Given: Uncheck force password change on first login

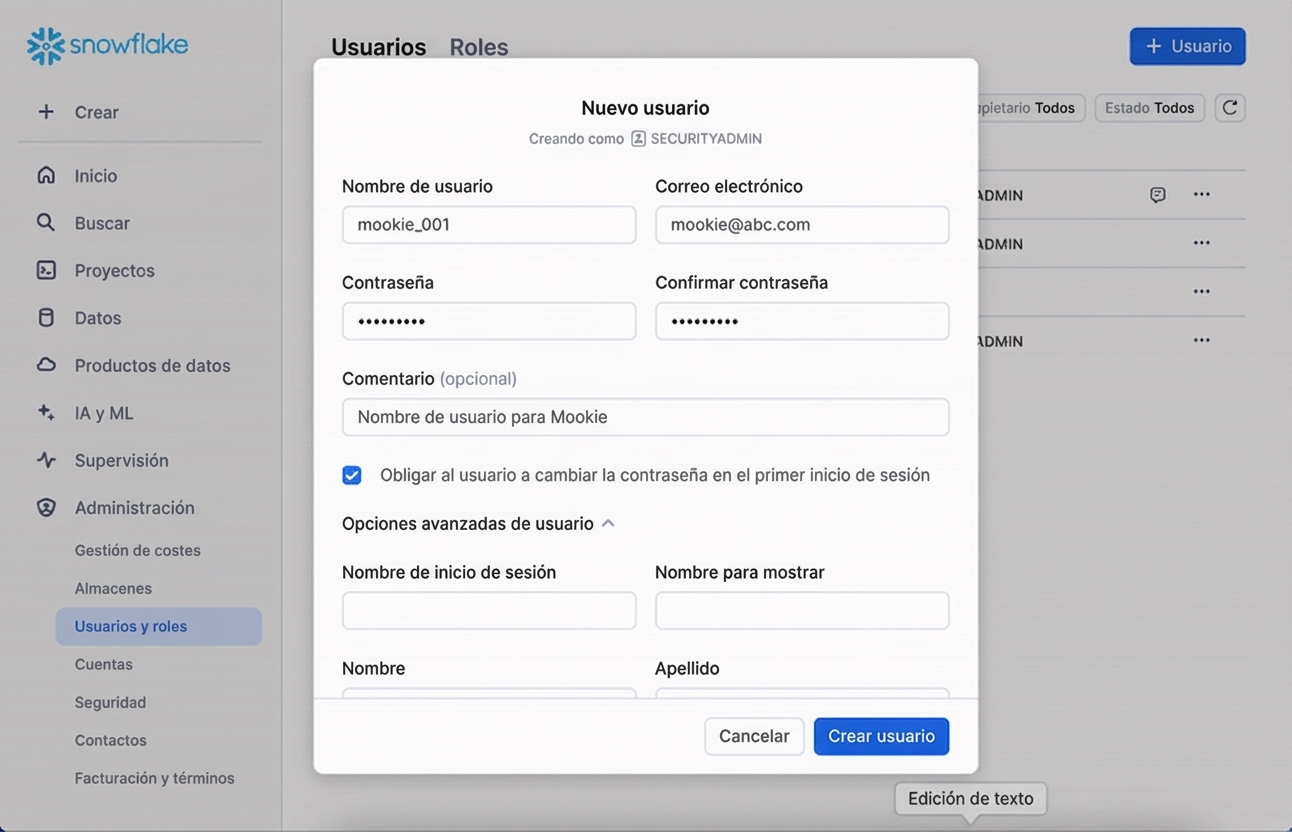Looking at the screenshot, I should tap(352, 475).
